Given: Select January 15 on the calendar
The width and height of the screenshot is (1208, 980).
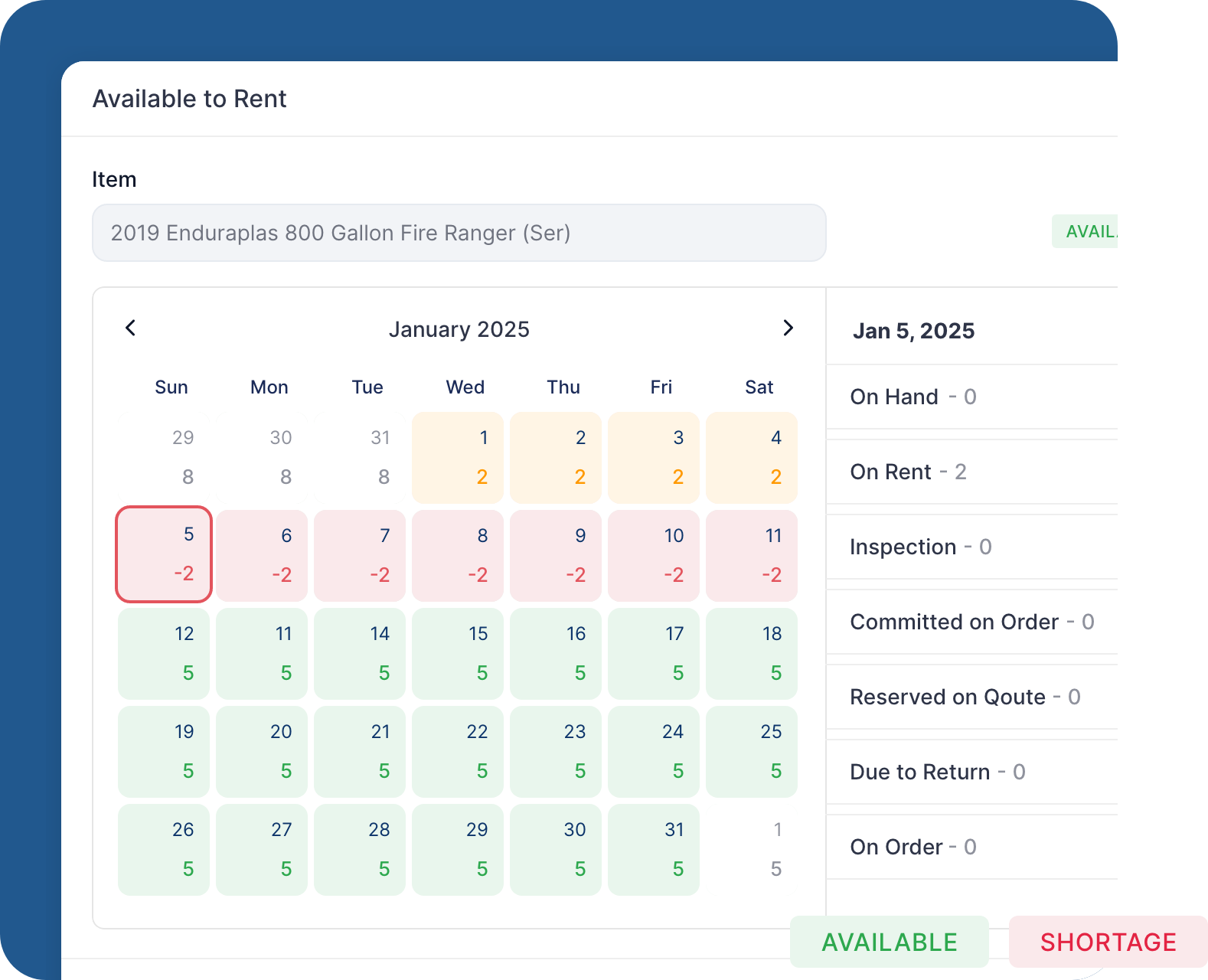Looking at the screenshot, I should (x=458, y=653).
